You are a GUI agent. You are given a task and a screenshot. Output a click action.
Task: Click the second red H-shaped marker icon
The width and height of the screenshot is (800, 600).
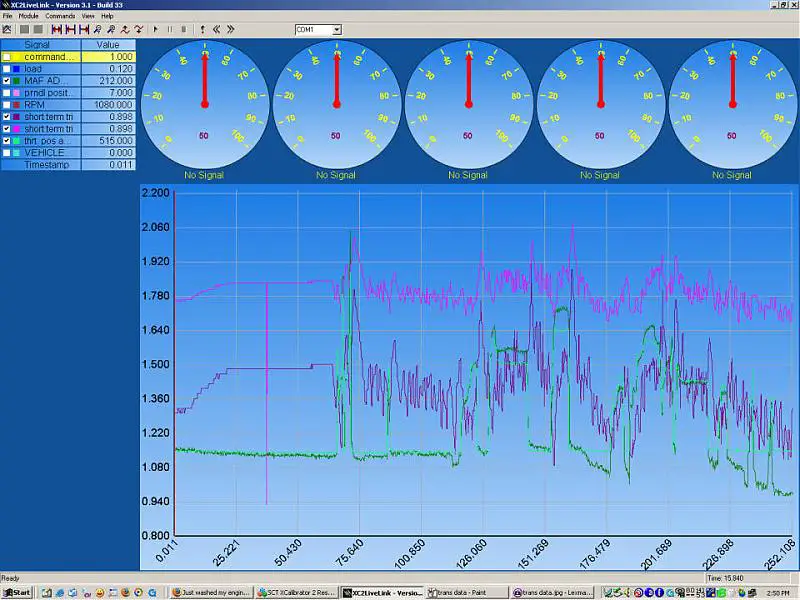point(70,30)
